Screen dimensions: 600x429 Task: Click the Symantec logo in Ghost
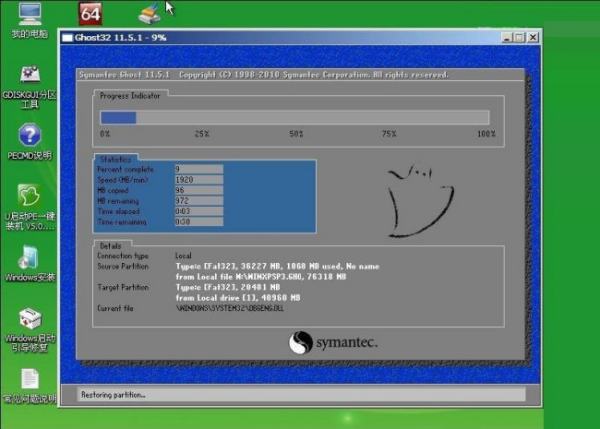pos(333,343)
